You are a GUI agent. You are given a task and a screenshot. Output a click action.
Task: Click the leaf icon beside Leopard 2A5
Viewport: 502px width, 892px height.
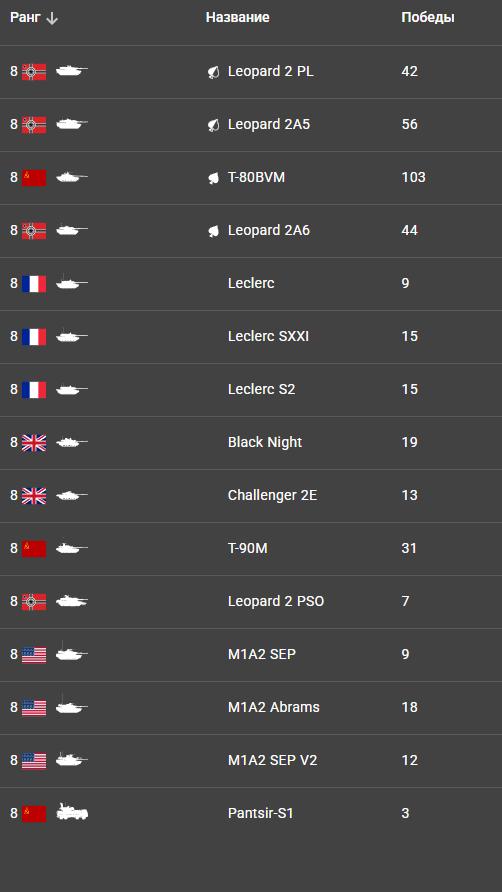click(x=213, y=125)
